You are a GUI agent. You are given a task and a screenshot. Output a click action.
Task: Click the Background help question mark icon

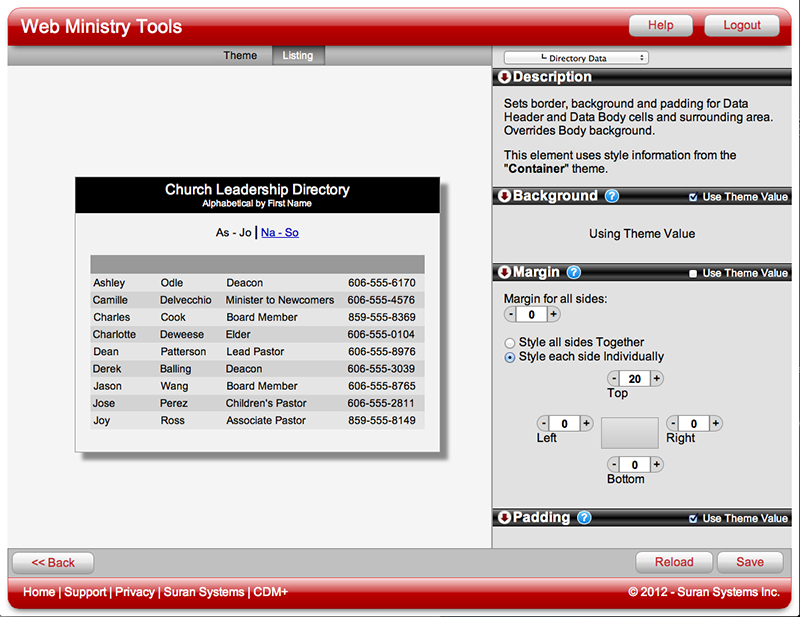pos(612,197)
